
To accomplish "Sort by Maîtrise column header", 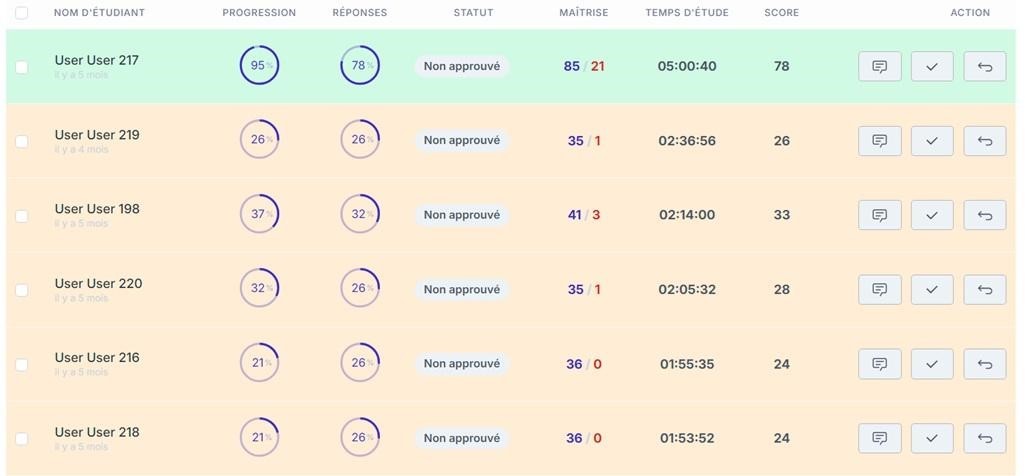I will pyautogui.click(x=584, y=12).
